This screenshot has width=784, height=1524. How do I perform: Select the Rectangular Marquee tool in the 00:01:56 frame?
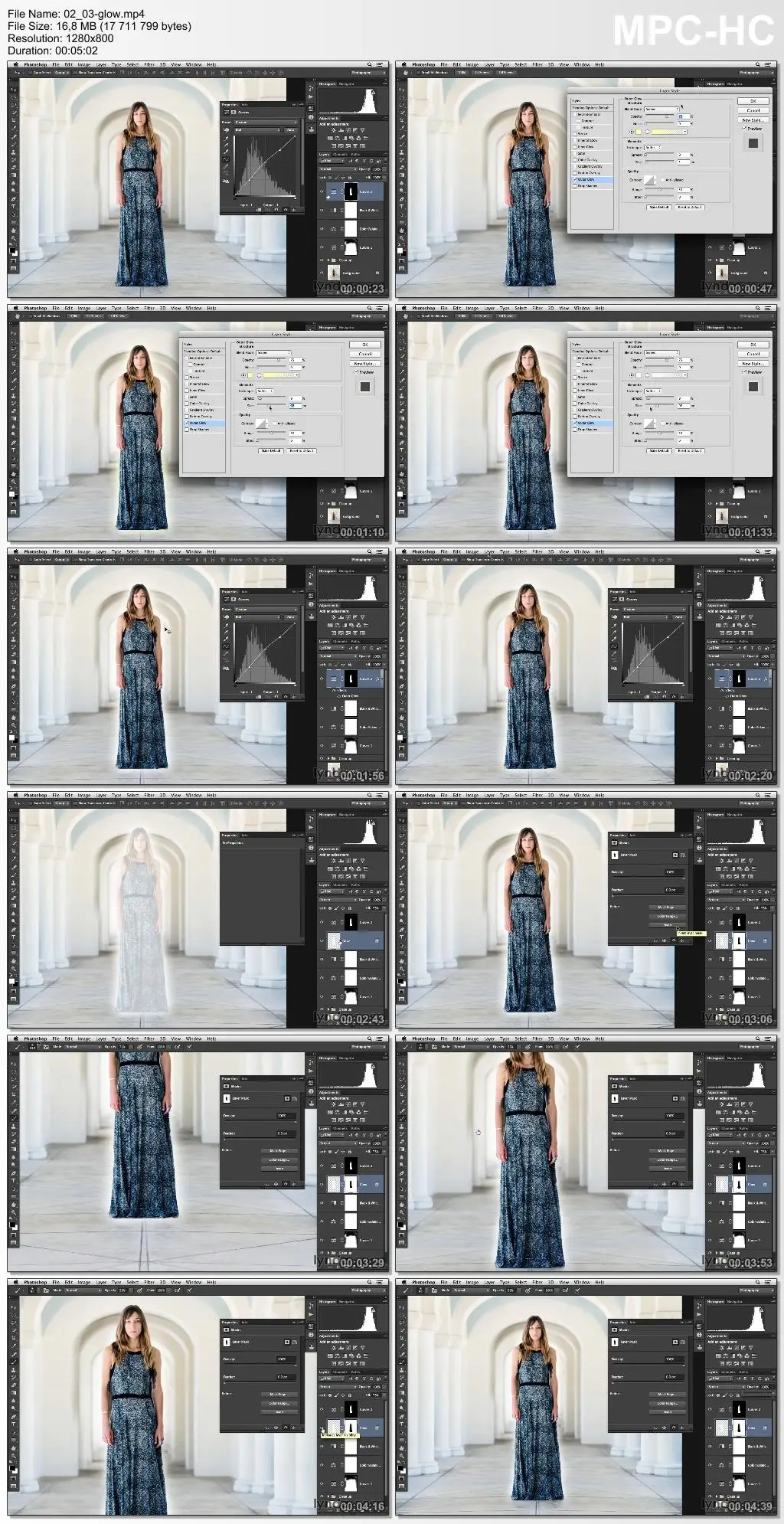[14, 584]
